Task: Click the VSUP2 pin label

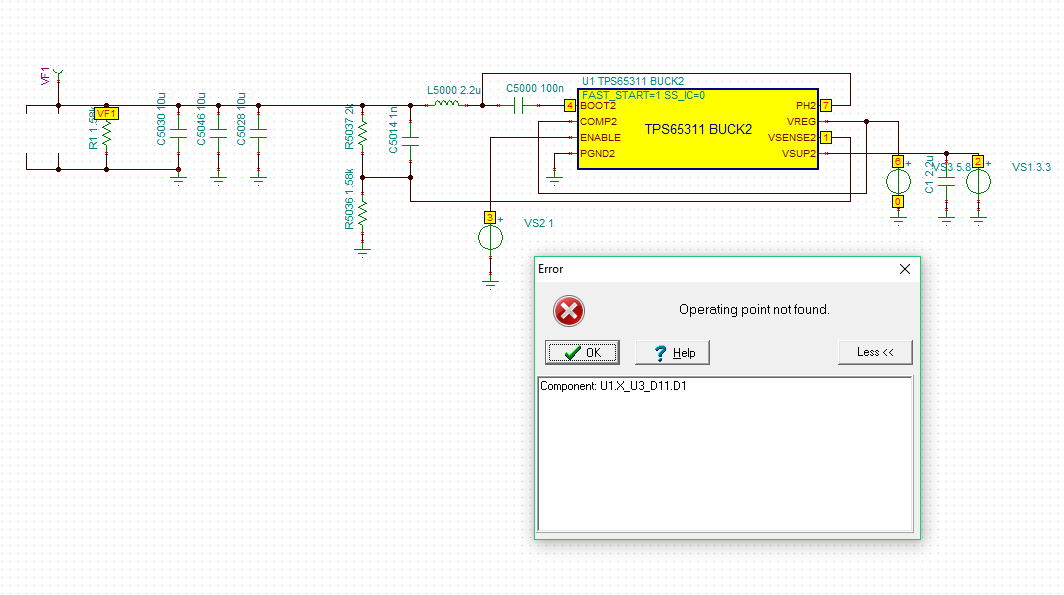Action: (799, 153)
